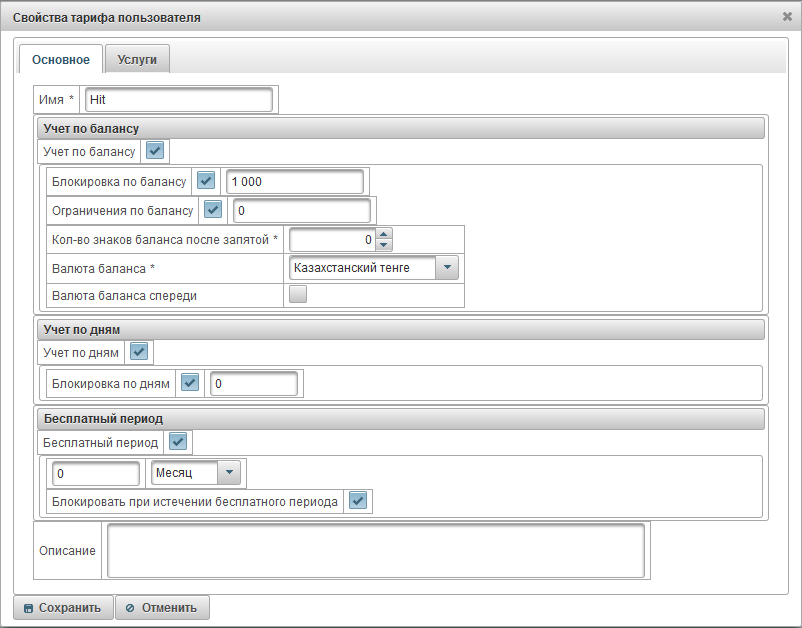802x628 pixels.
Task: Increase the balance decimal places spinner
Action: 384,235
